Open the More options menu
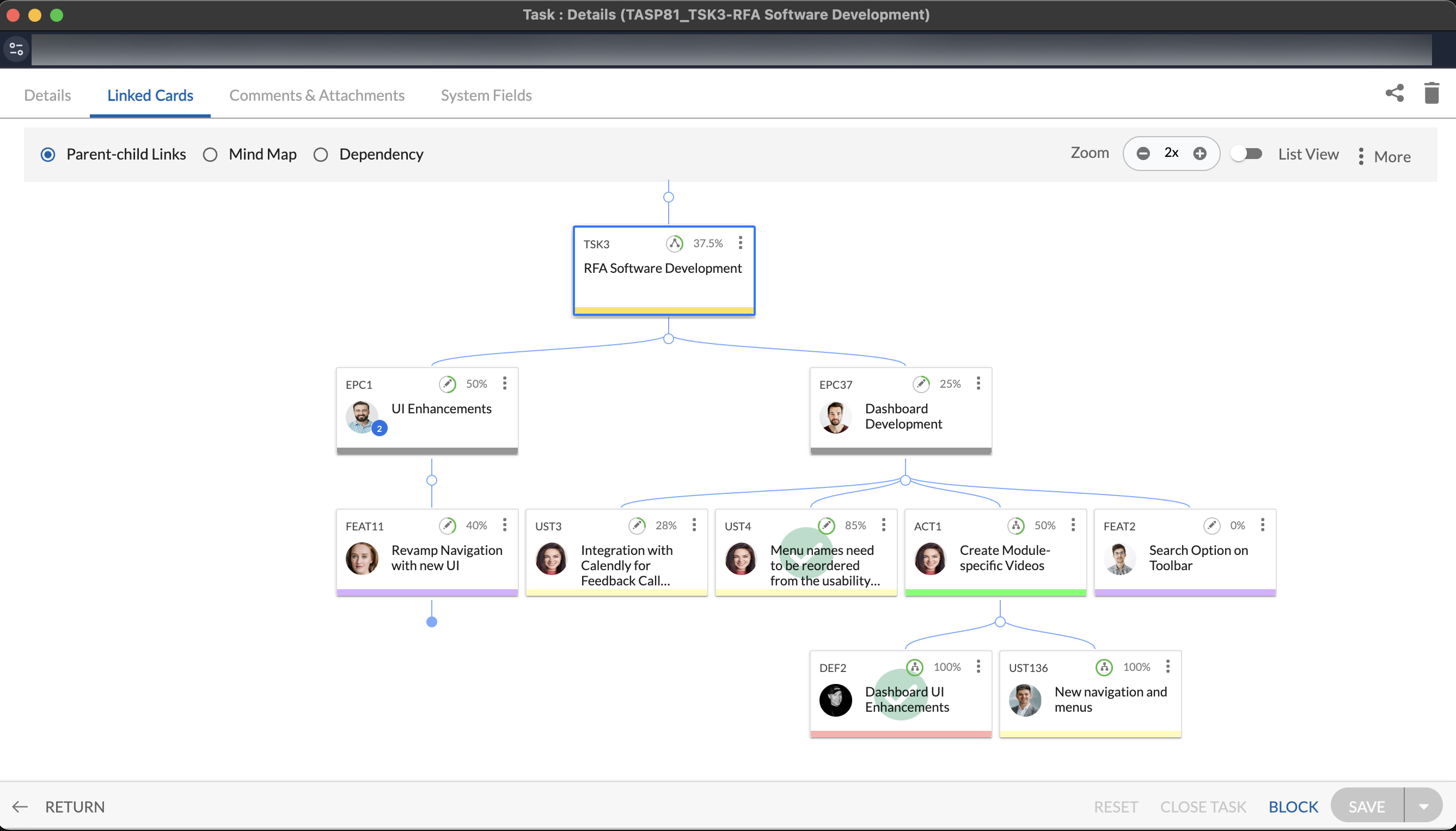Image resolution: width=1456 pixels, height=831 pixels. pos(1385,156)
